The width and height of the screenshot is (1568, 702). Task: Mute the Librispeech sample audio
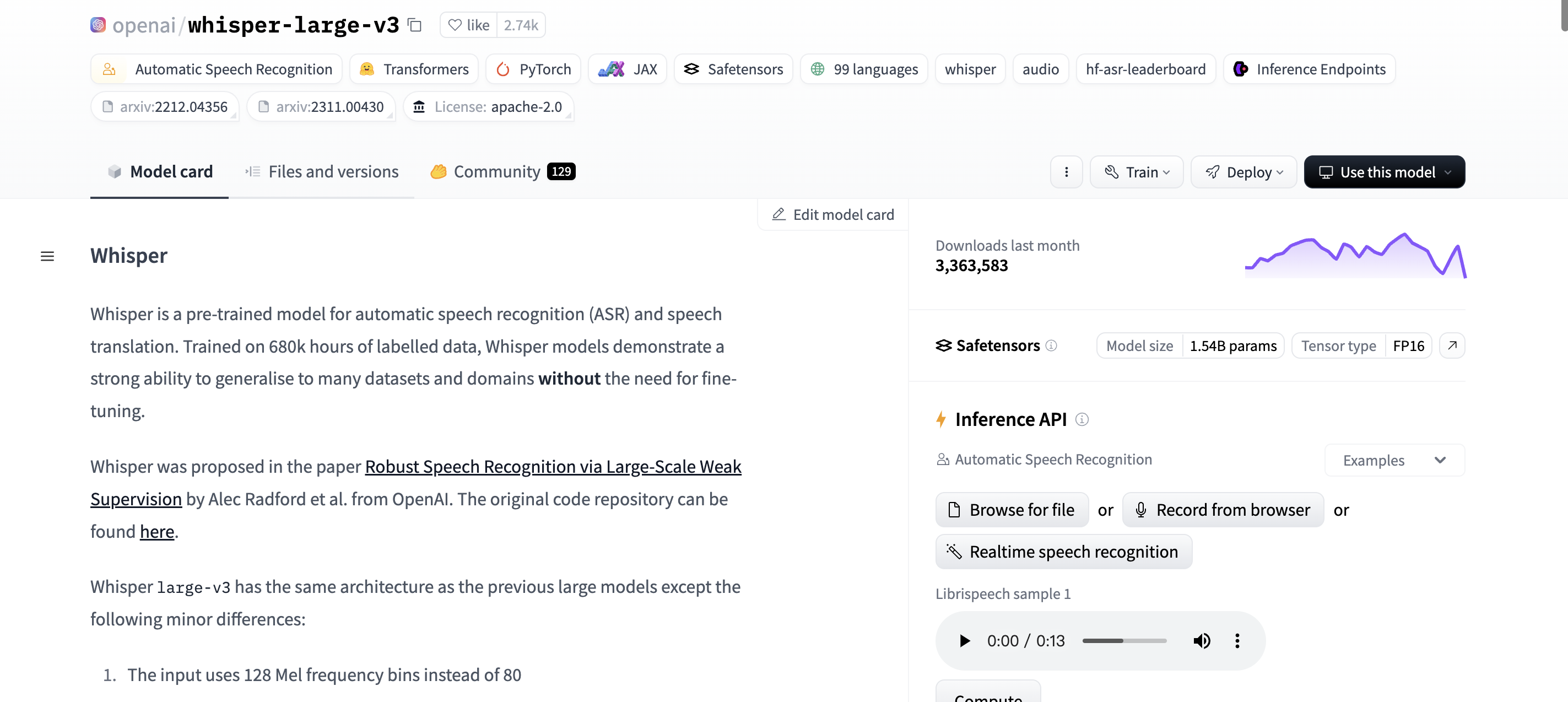(1202, 640)
